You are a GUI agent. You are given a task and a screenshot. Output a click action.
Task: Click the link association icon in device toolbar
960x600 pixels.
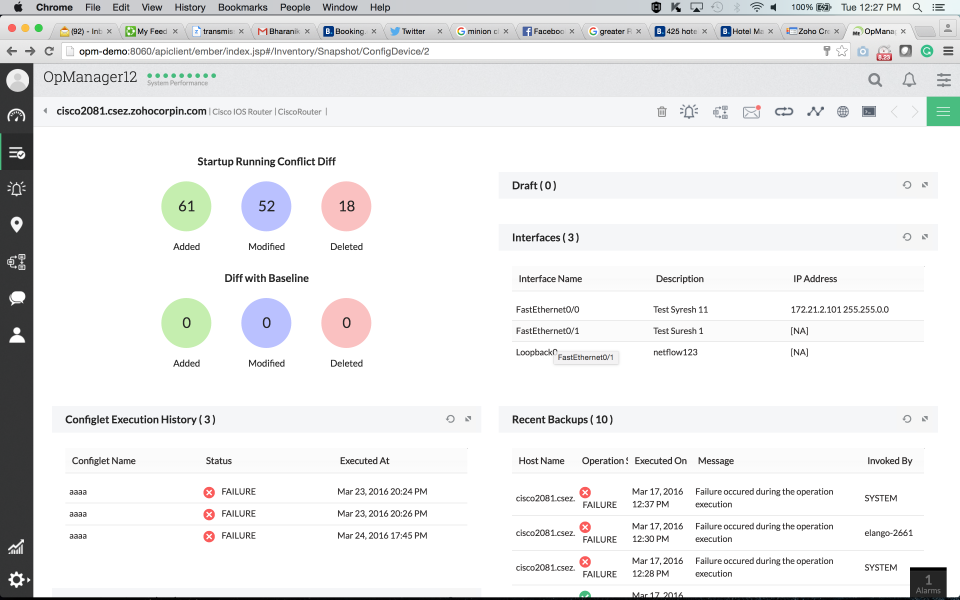[783, 111]
